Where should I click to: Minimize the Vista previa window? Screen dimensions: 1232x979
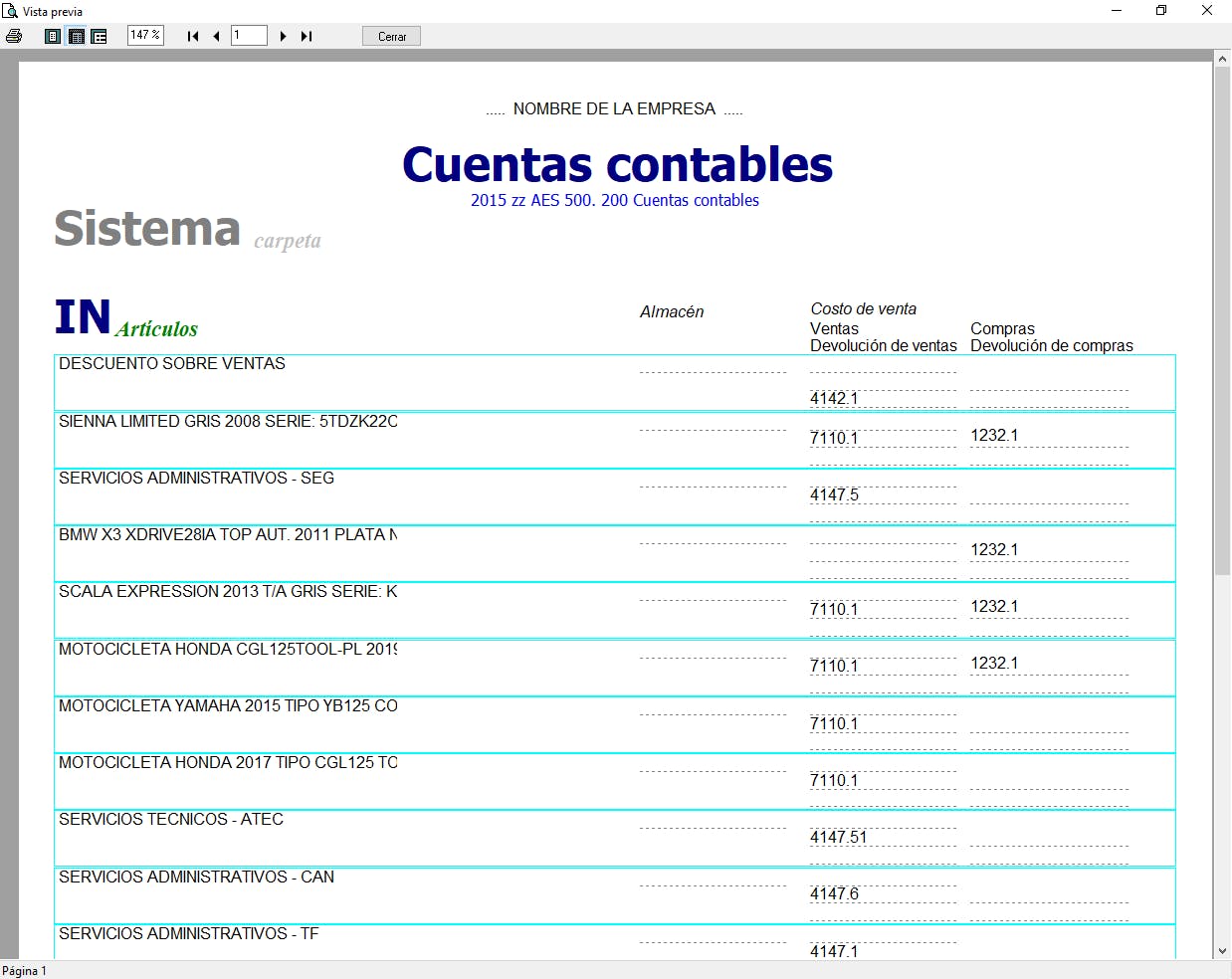pos(1116,11)
